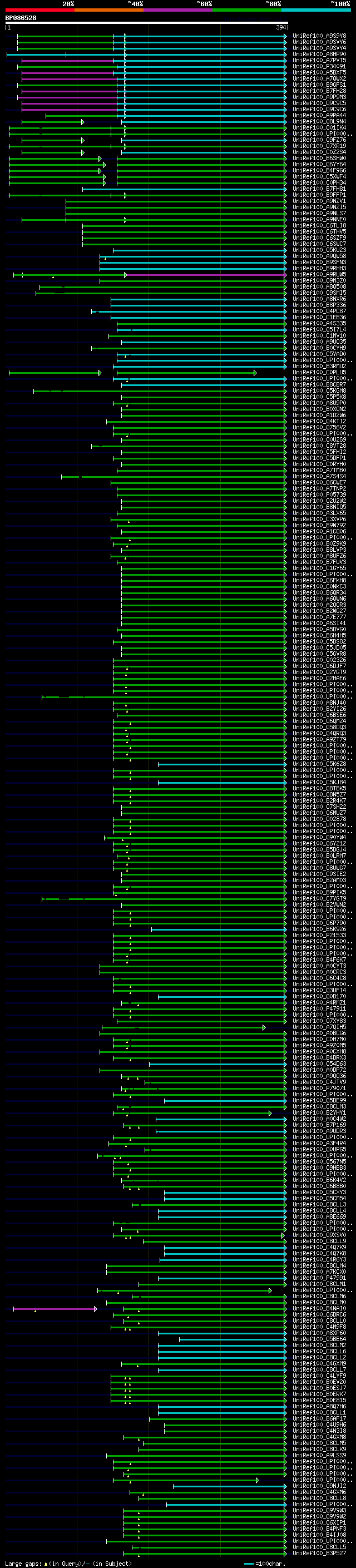Open hit UniRef100_A9S9Y8
Image resolution: width=356 pixels, height=1568 pixels.
pos(319,36)
